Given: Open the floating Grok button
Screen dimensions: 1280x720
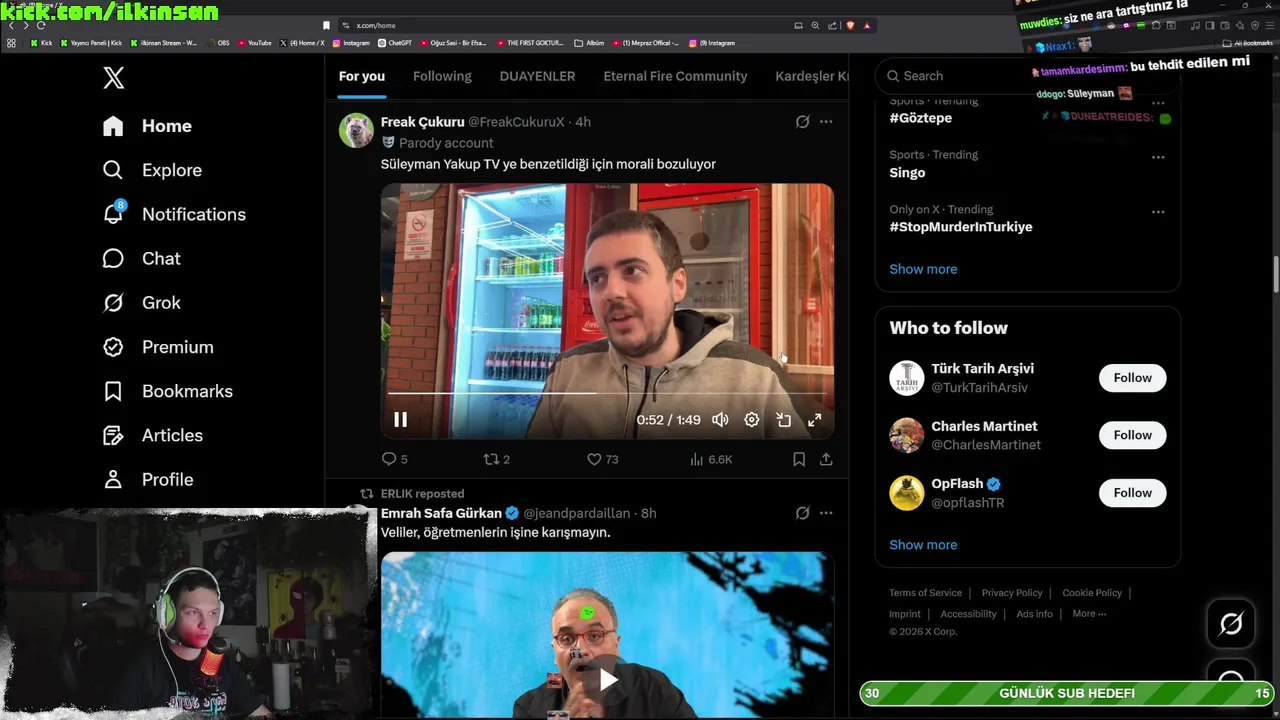Looking at the screenshot, I should (x=1231, y=624).
